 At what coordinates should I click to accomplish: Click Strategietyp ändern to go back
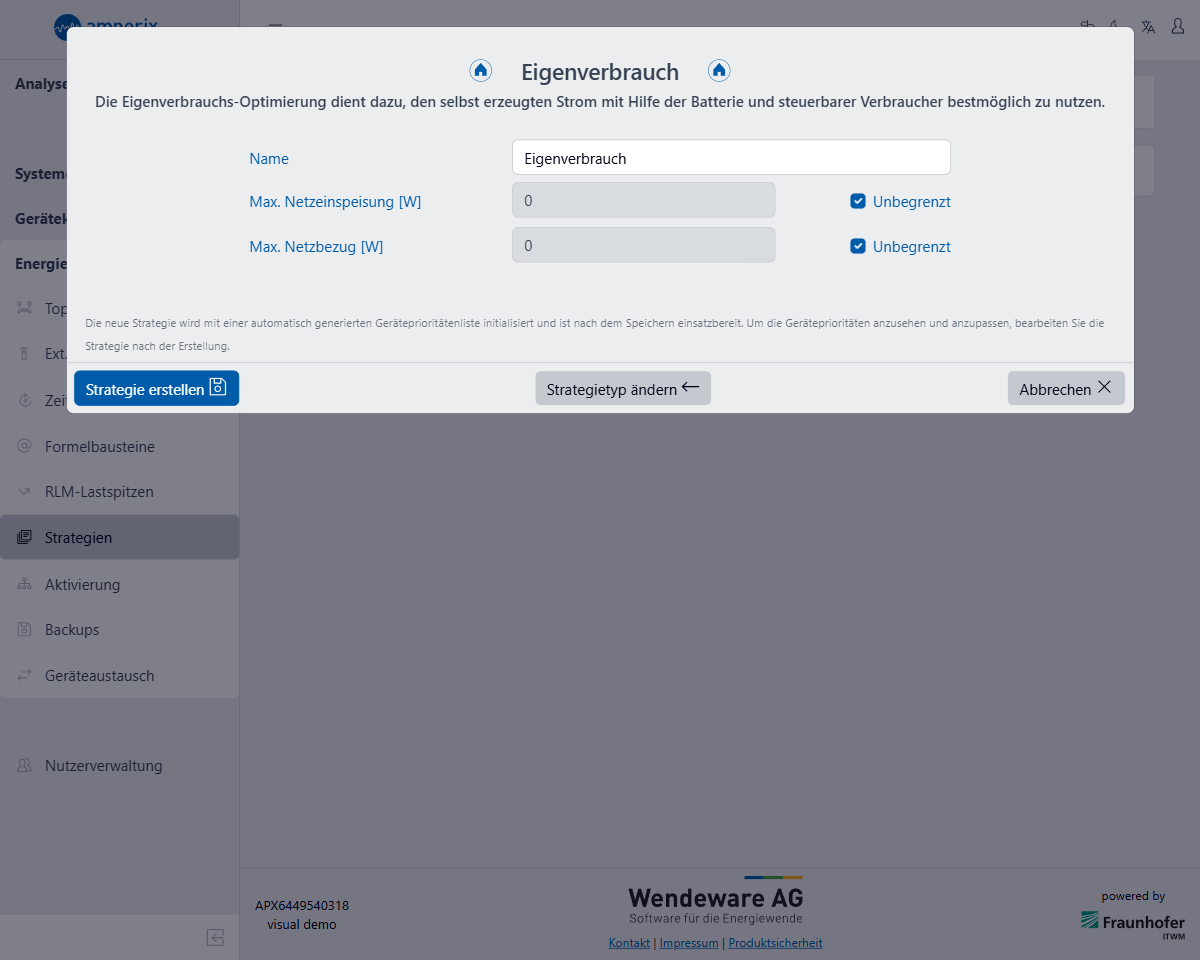pos(622,389)
